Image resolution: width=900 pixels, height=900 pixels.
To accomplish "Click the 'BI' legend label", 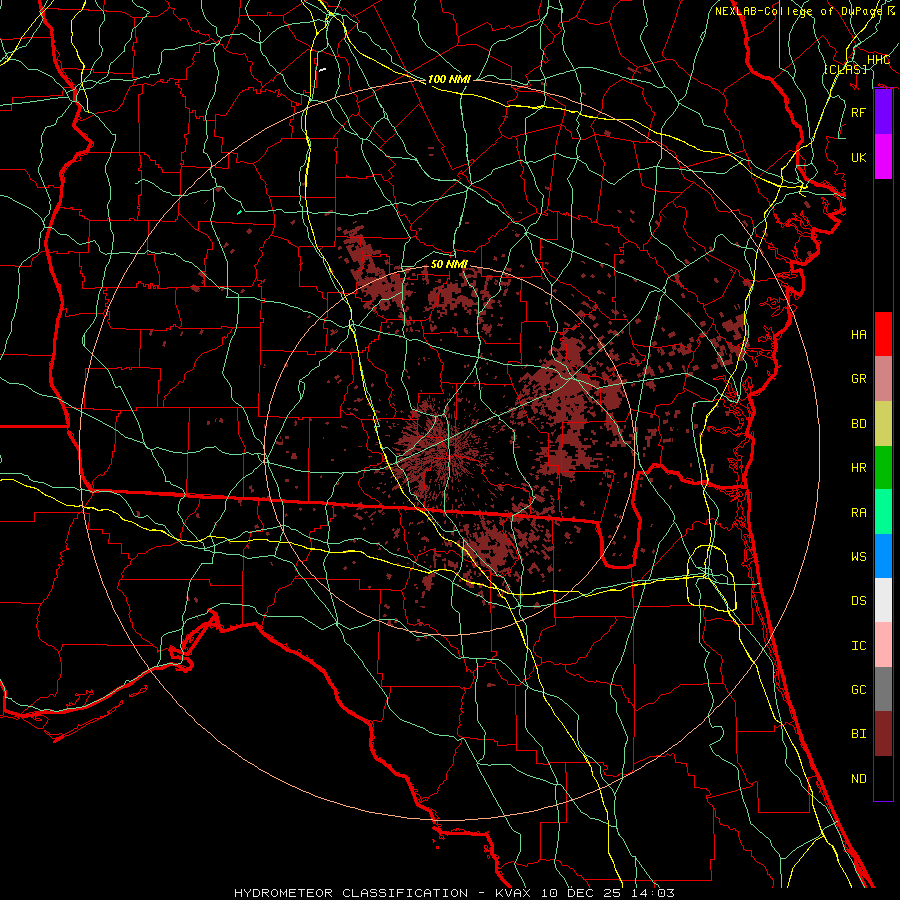I will pos(859,734).
